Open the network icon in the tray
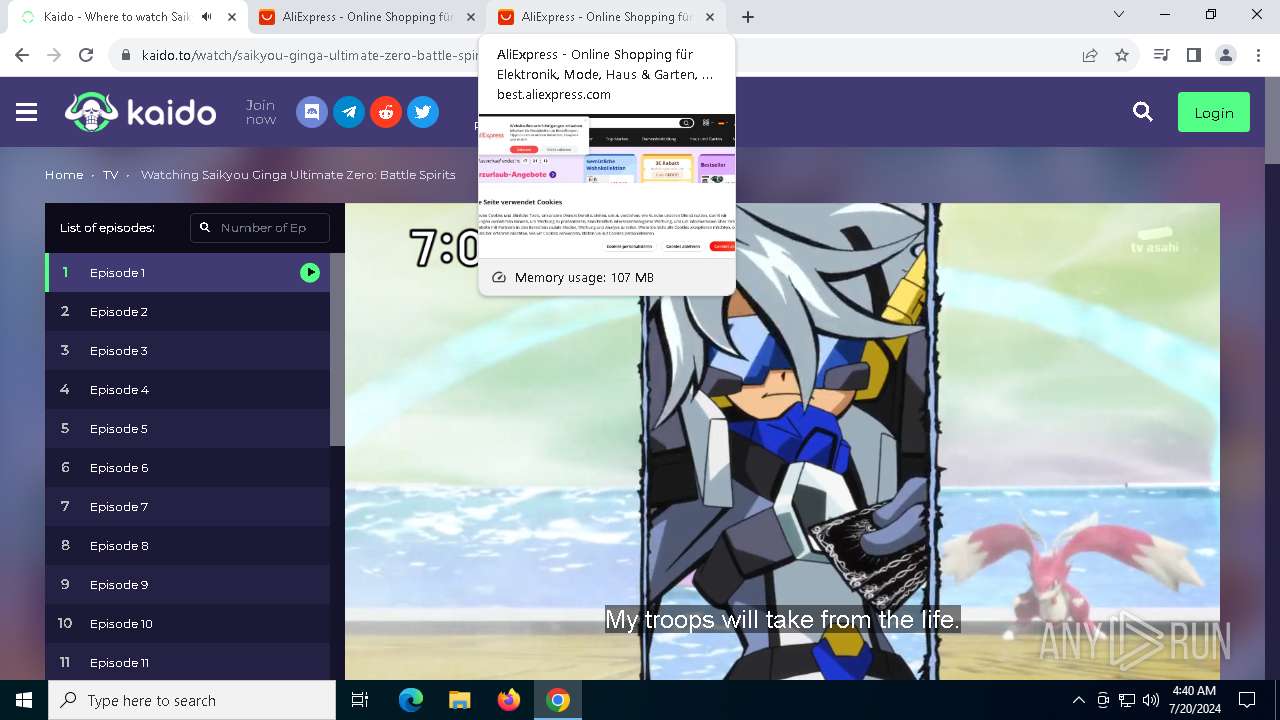Screen dimensions: 1280x720 point(1127,700)
